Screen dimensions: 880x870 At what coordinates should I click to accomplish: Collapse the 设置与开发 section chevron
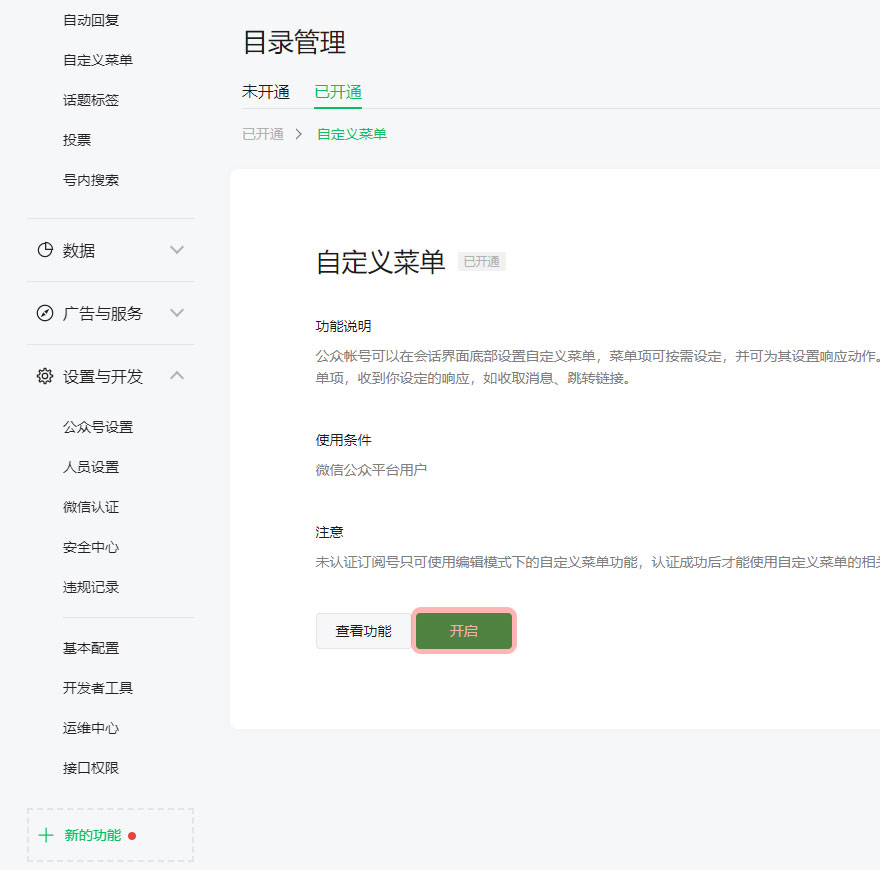pyautogui.click(x=177, y=376)
